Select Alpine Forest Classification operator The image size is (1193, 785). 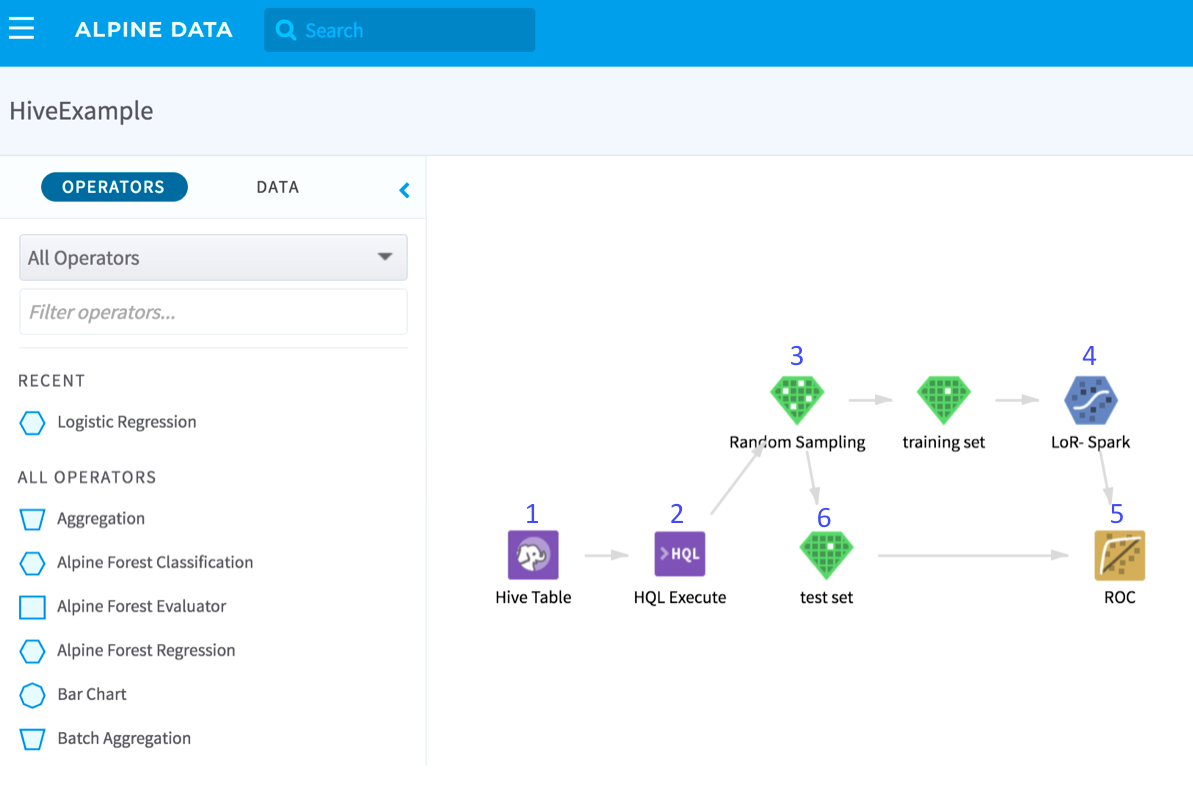click(155, 562)
